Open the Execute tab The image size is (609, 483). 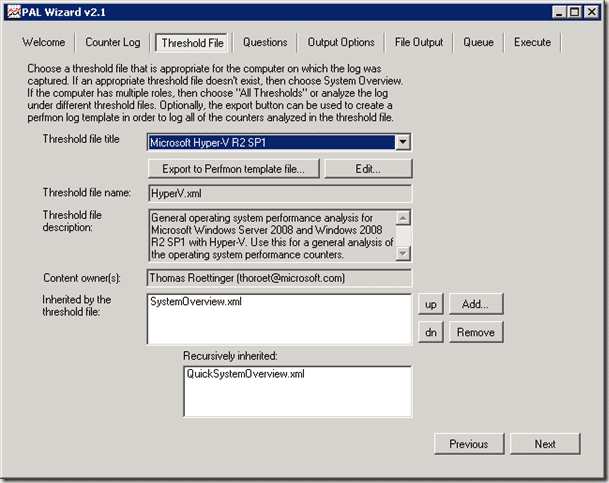532,43
